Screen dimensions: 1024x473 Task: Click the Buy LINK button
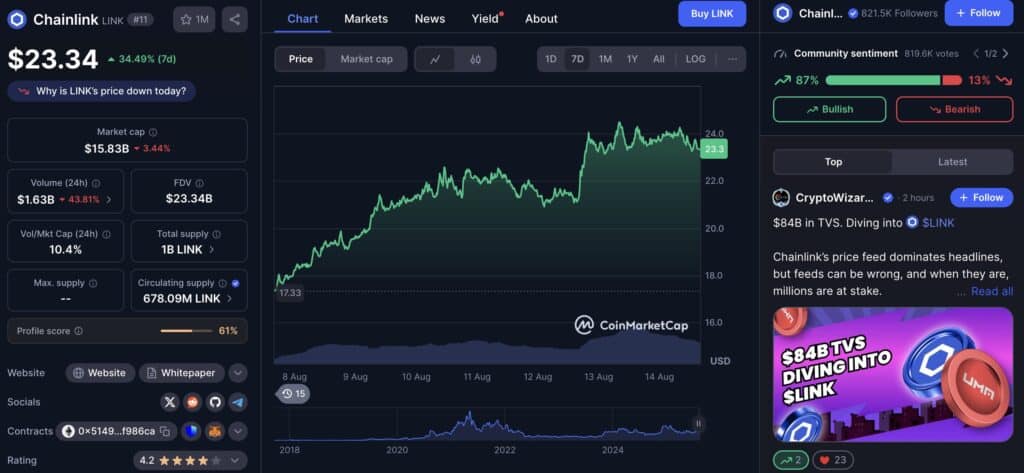712,14
